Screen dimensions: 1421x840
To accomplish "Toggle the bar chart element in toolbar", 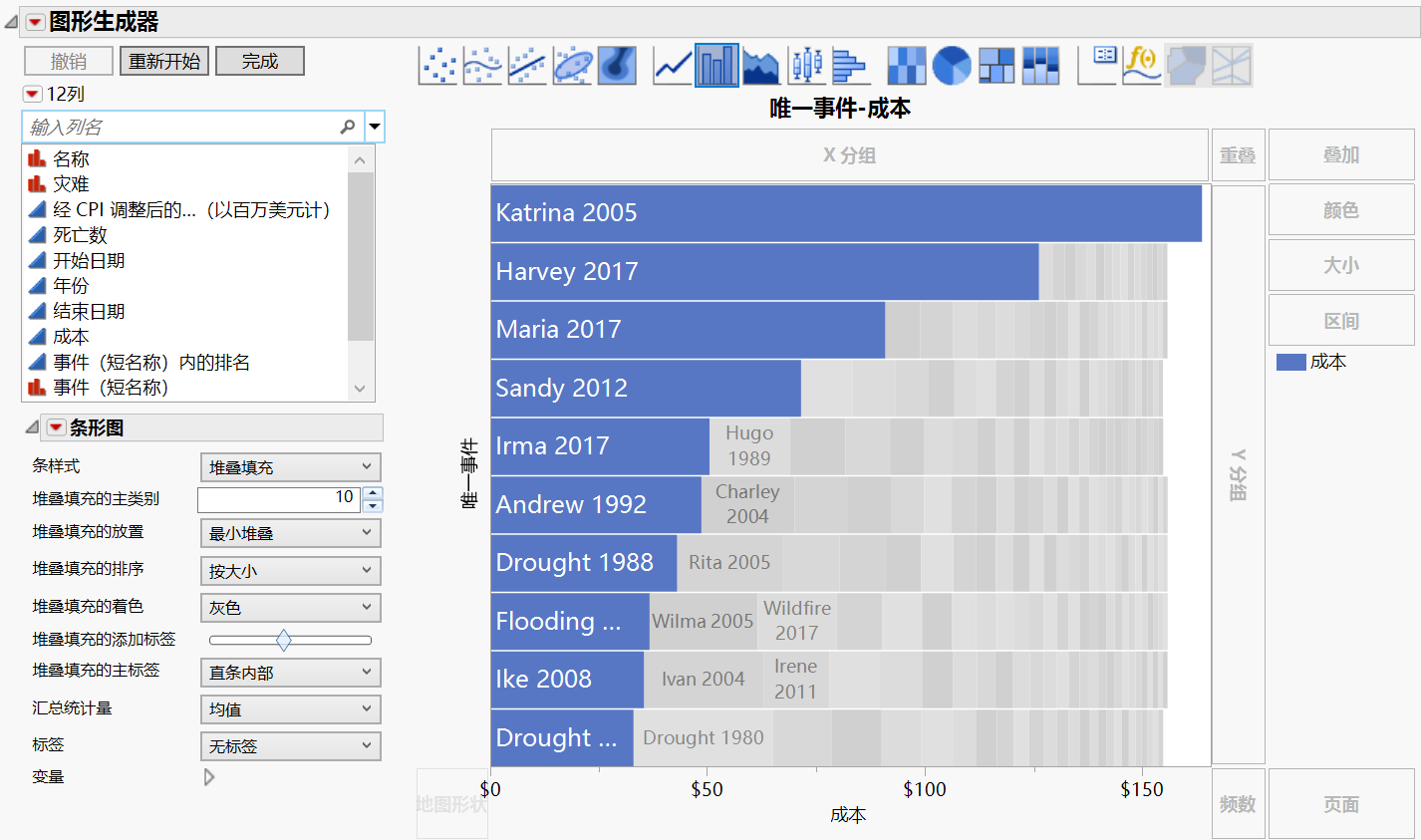I will (715, 65).
